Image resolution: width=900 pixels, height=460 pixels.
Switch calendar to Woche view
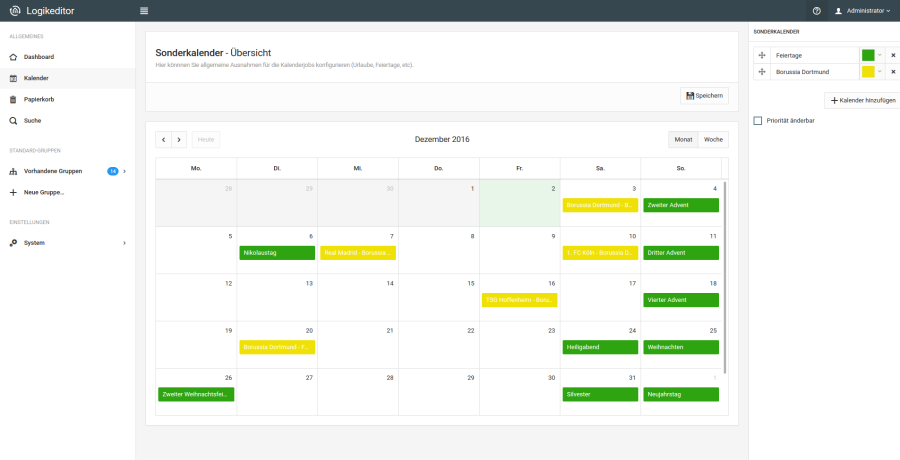pos(713,140)
